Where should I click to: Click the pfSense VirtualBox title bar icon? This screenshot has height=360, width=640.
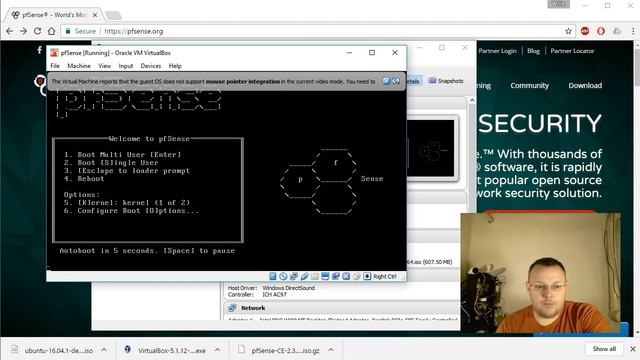click(x=54, y=53)
